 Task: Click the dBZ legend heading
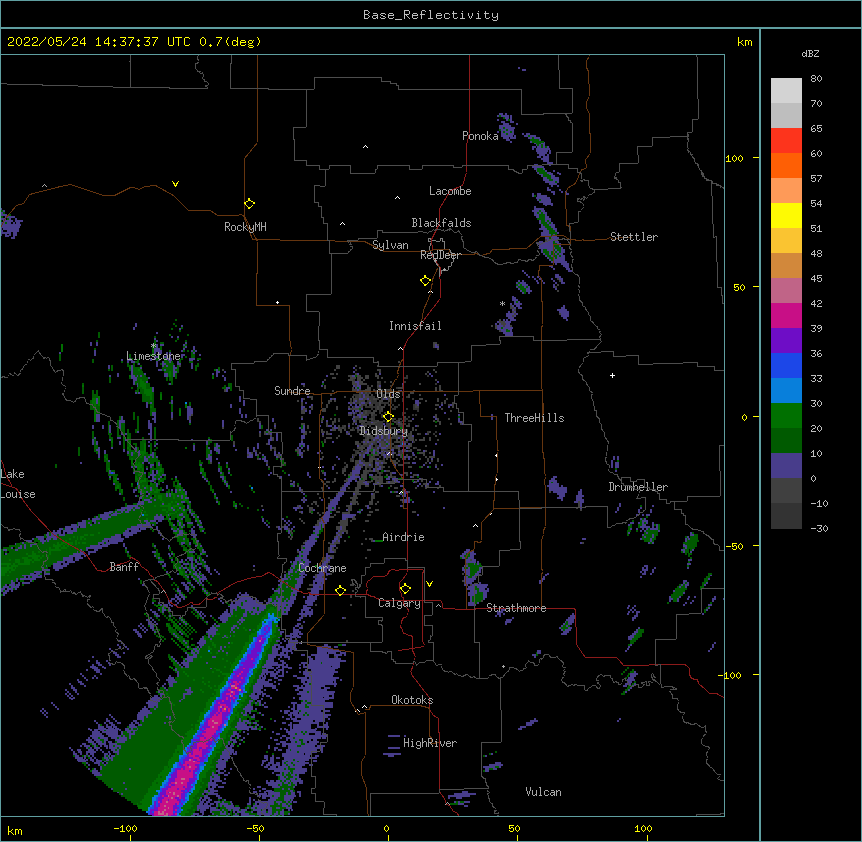(x=810, y=53)
